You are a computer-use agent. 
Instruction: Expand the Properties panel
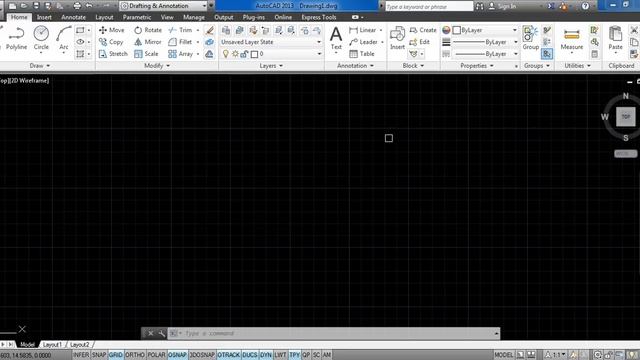(477, 65)
